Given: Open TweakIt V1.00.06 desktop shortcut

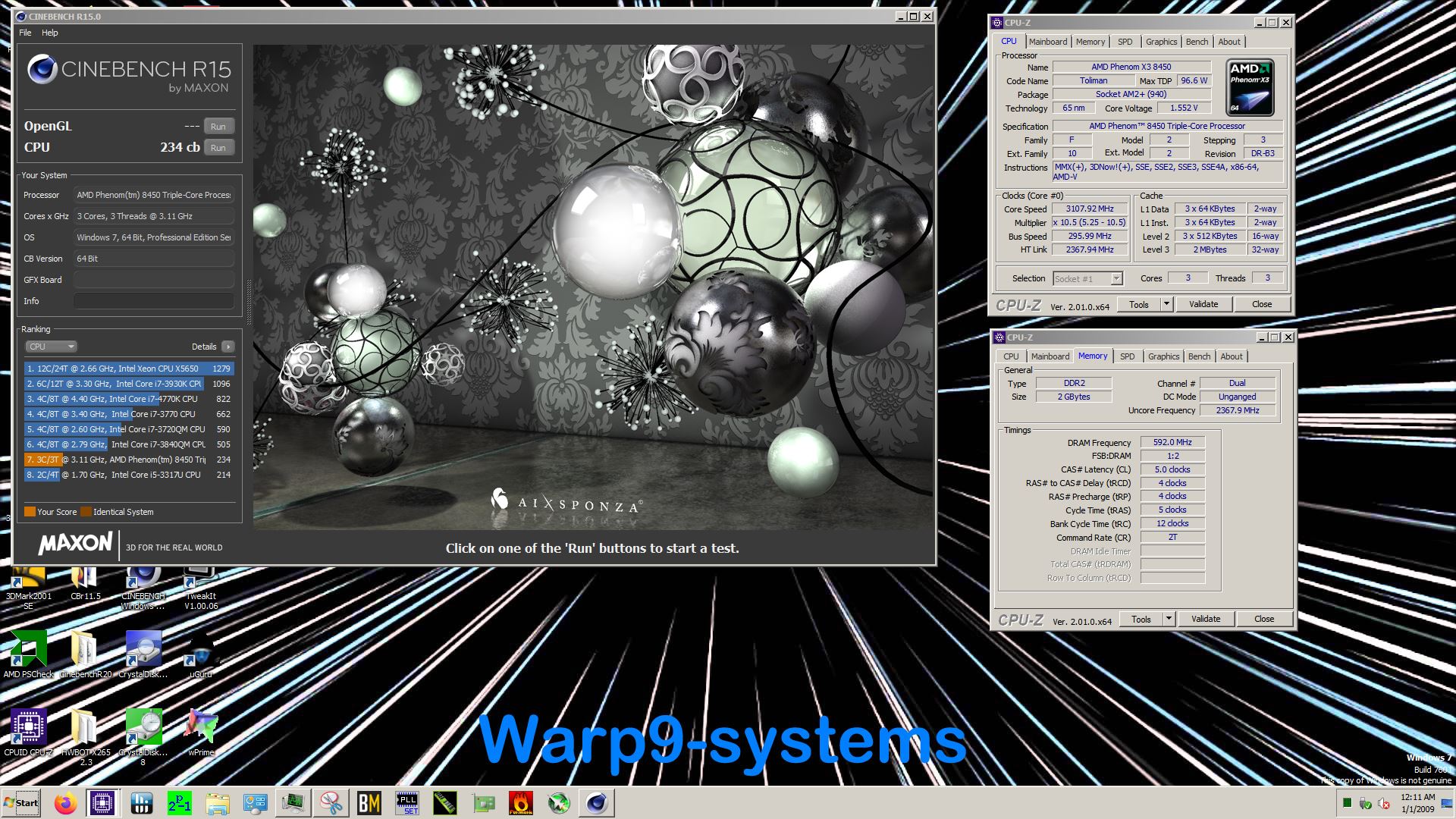Looking at the screenshot, I should [201, 589].
